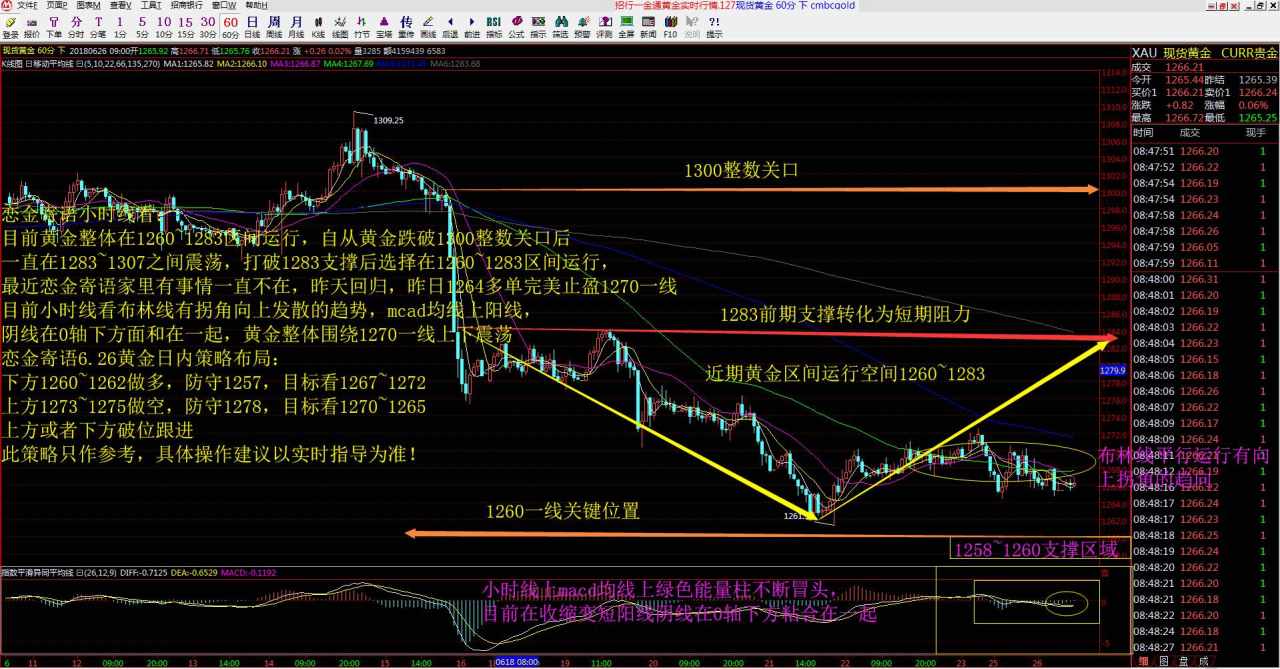Click the 后退 back icon
This screenshot has height=669, width=1280.
(x=450, y=27)
